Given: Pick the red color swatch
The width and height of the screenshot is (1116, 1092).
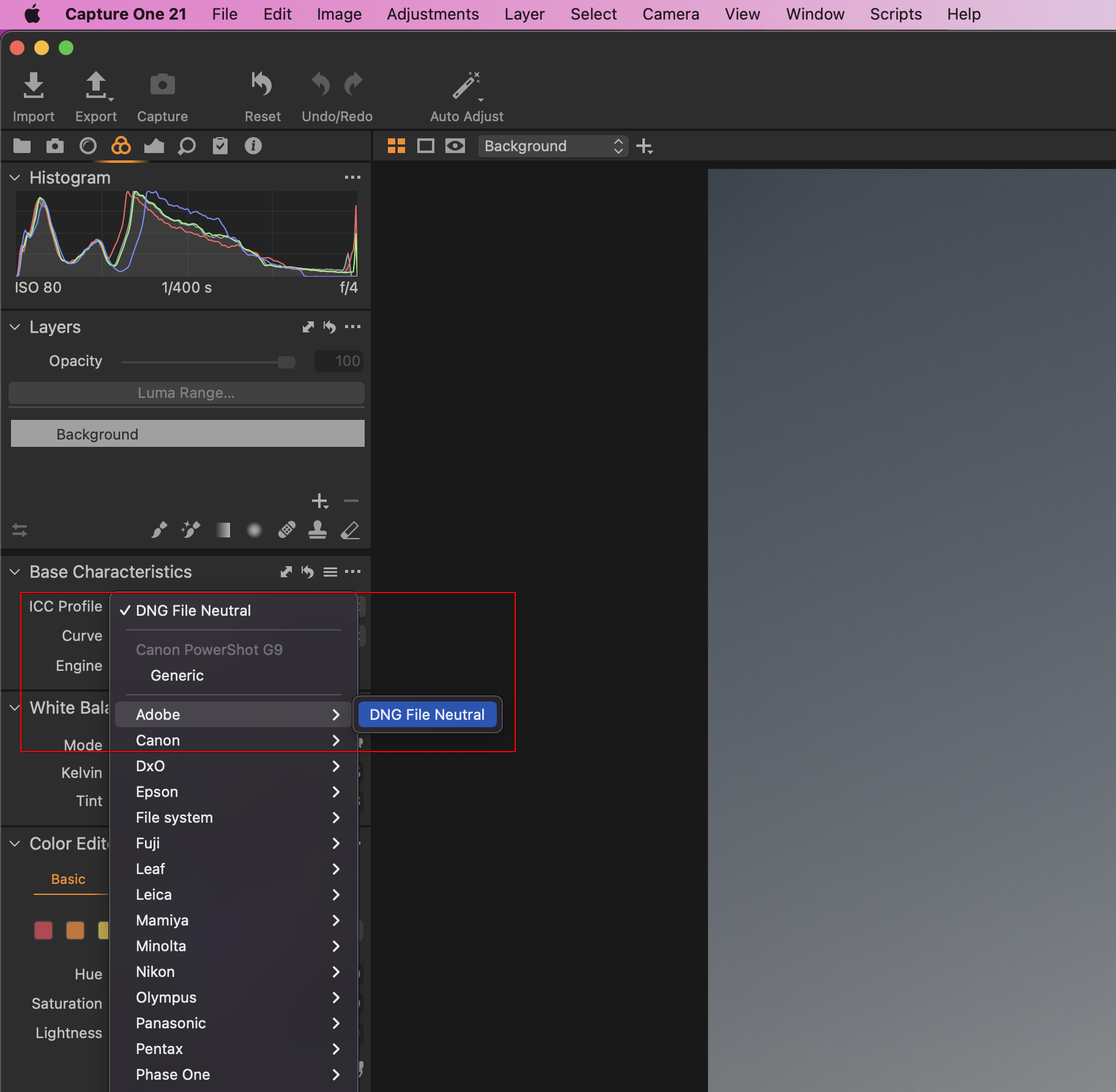Looking at the screenshot, I should (43, 930).
